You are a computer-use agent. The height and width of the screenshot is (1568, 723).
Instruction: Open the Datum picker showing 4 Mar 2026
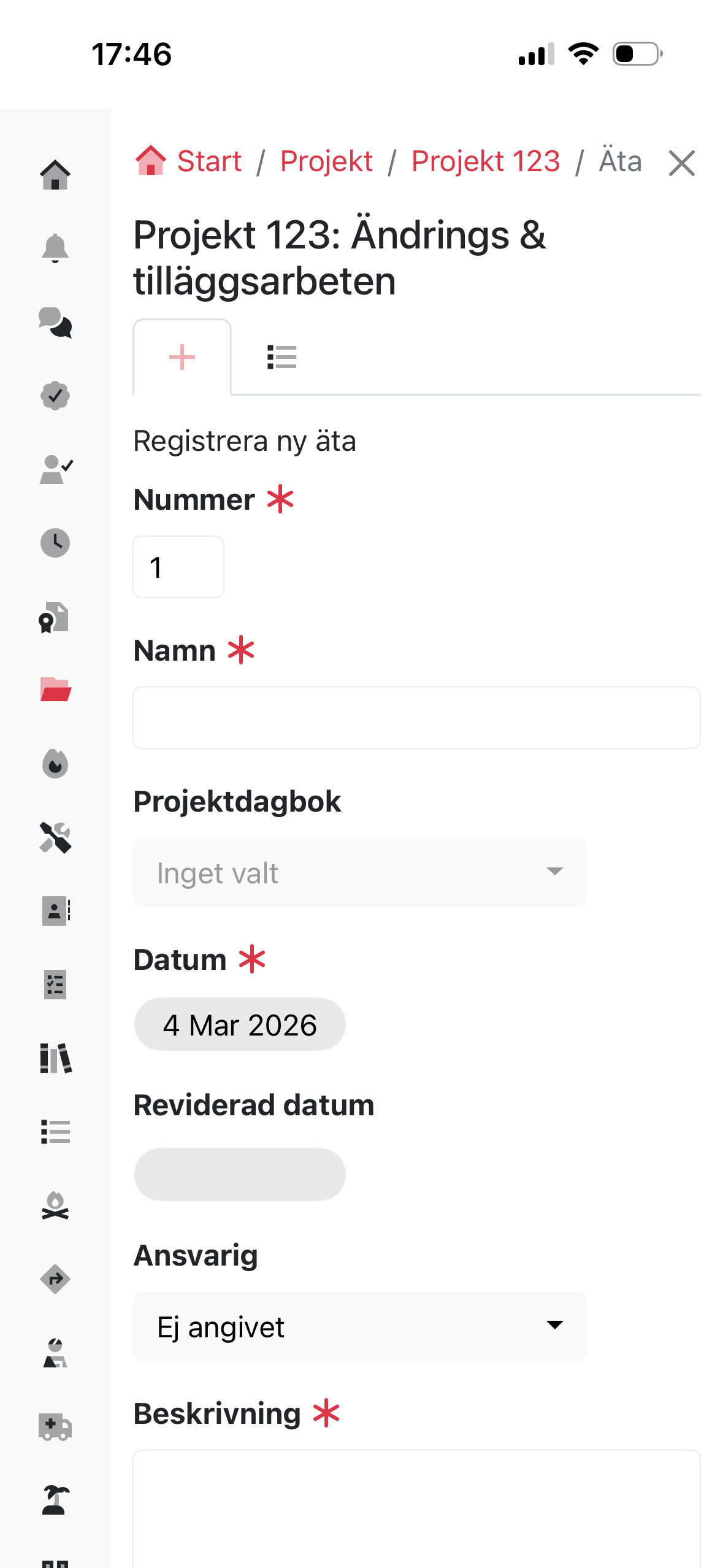240,1024
